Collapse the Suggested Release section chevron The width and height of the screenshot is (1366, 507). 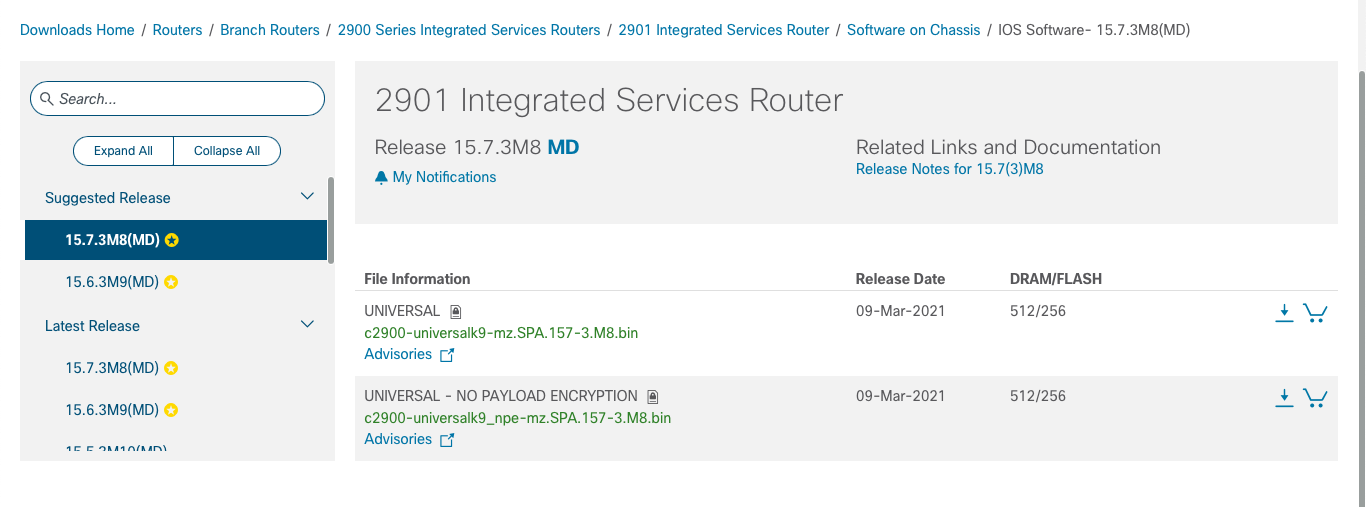(x=308, y=197)
